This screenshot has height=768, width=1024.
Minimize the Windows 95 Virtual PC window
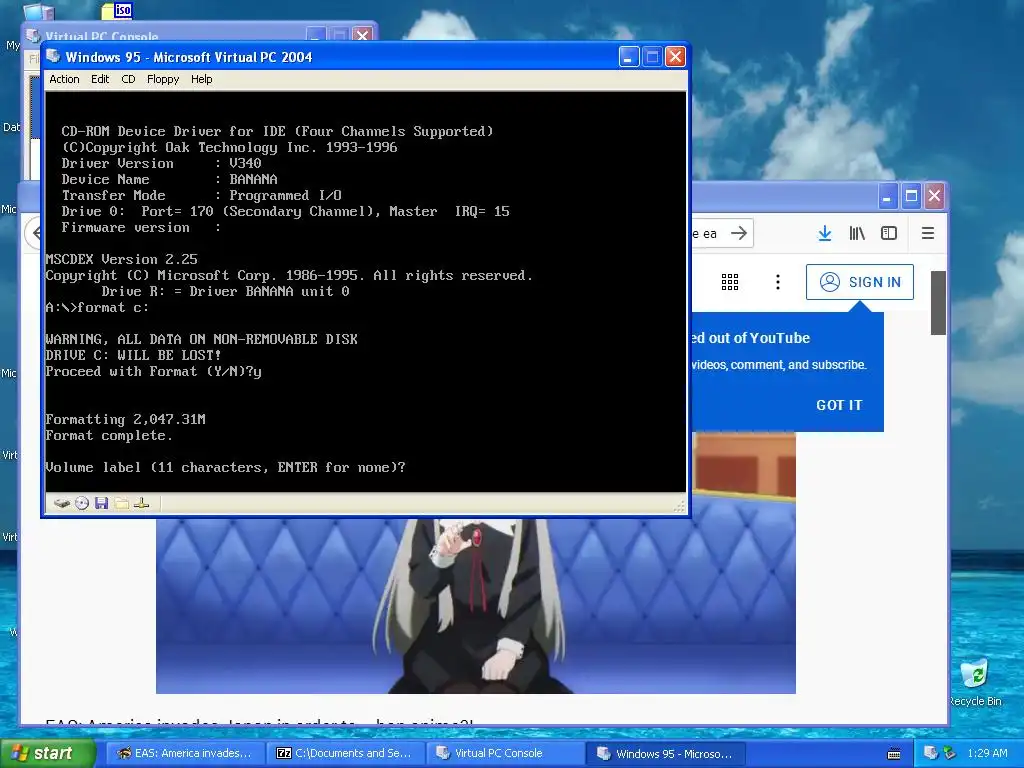pos(628,57)
